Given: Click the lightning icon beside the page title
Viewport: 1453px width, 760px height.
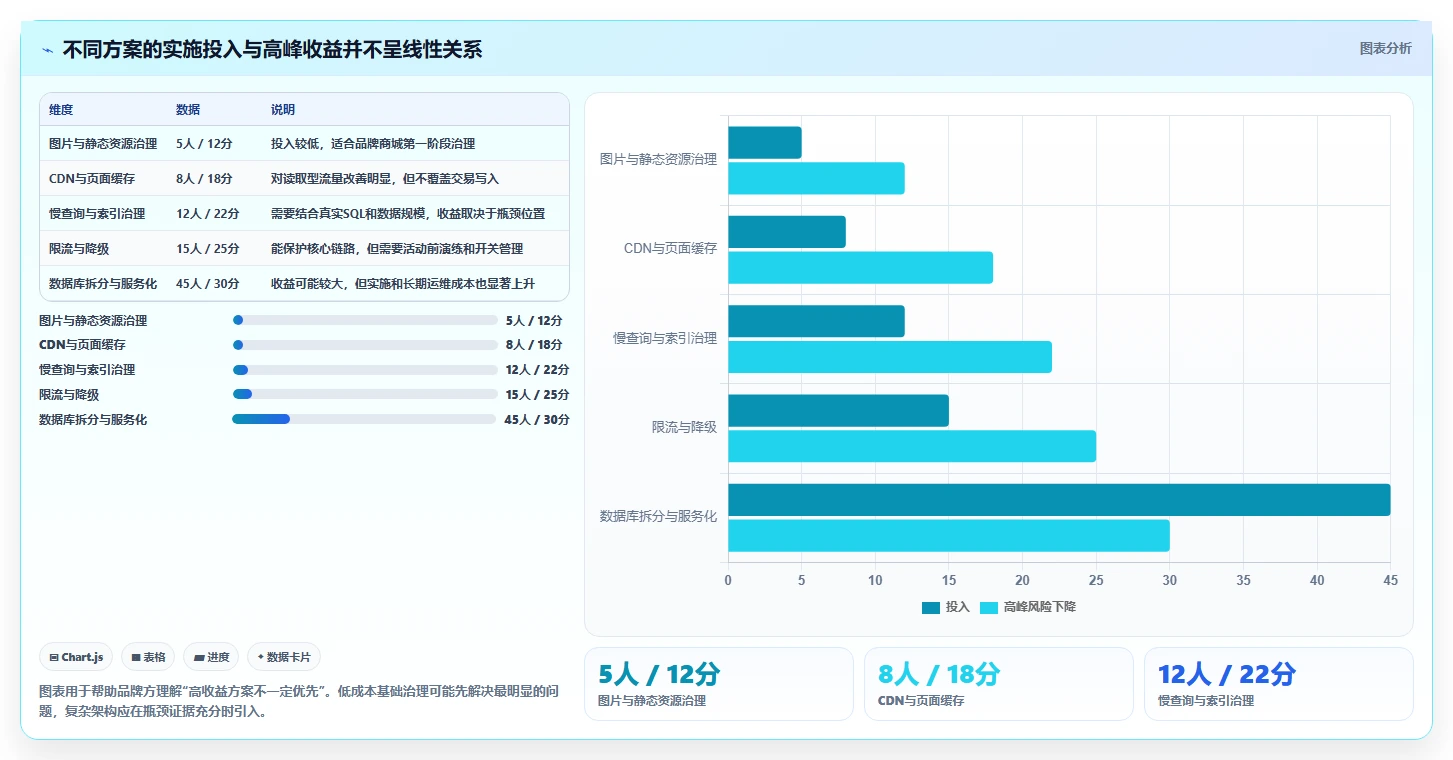Looking at the screenshot, I should pos(47,50).
